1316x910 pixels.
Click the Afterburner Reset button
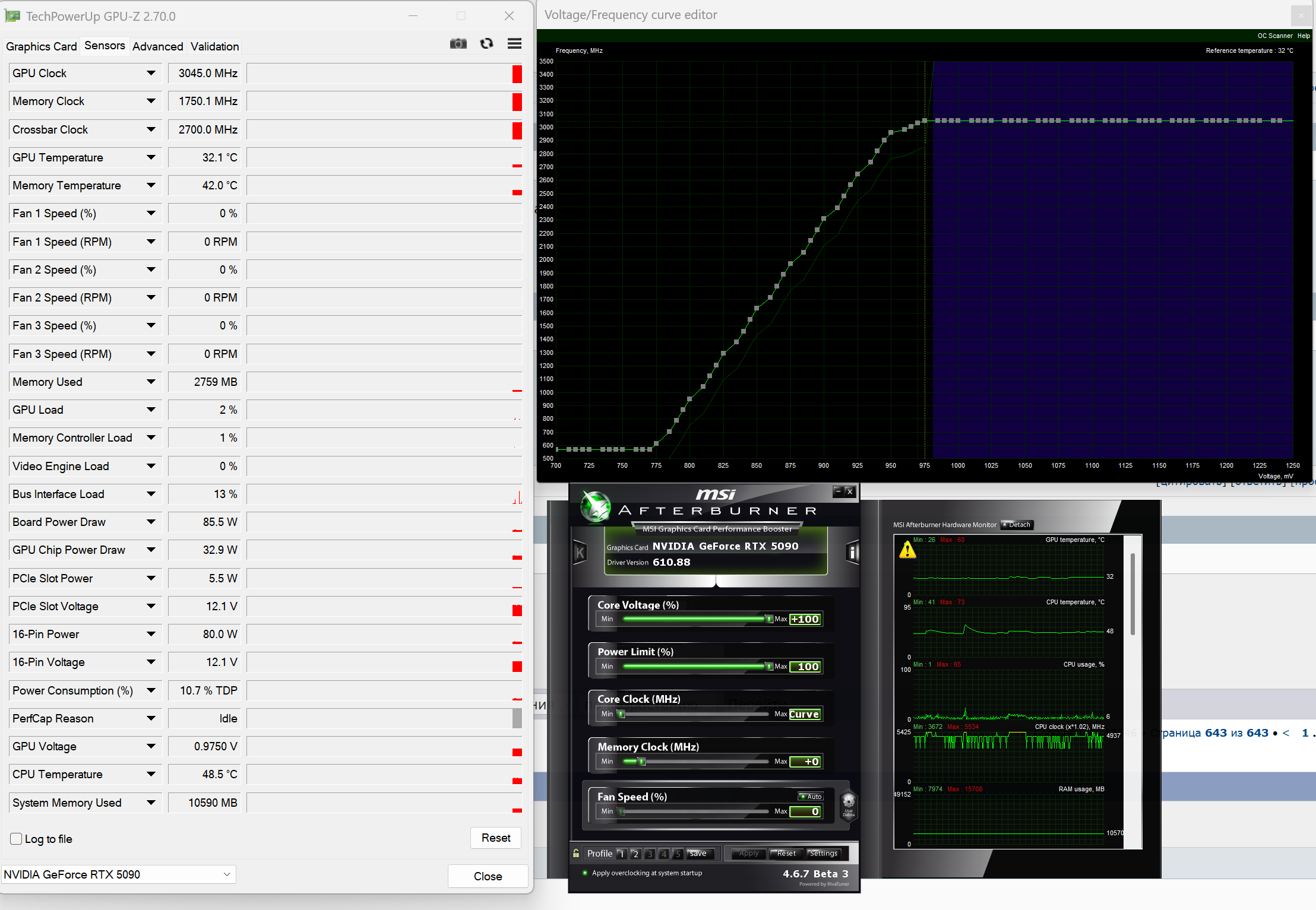coord(786,854)
